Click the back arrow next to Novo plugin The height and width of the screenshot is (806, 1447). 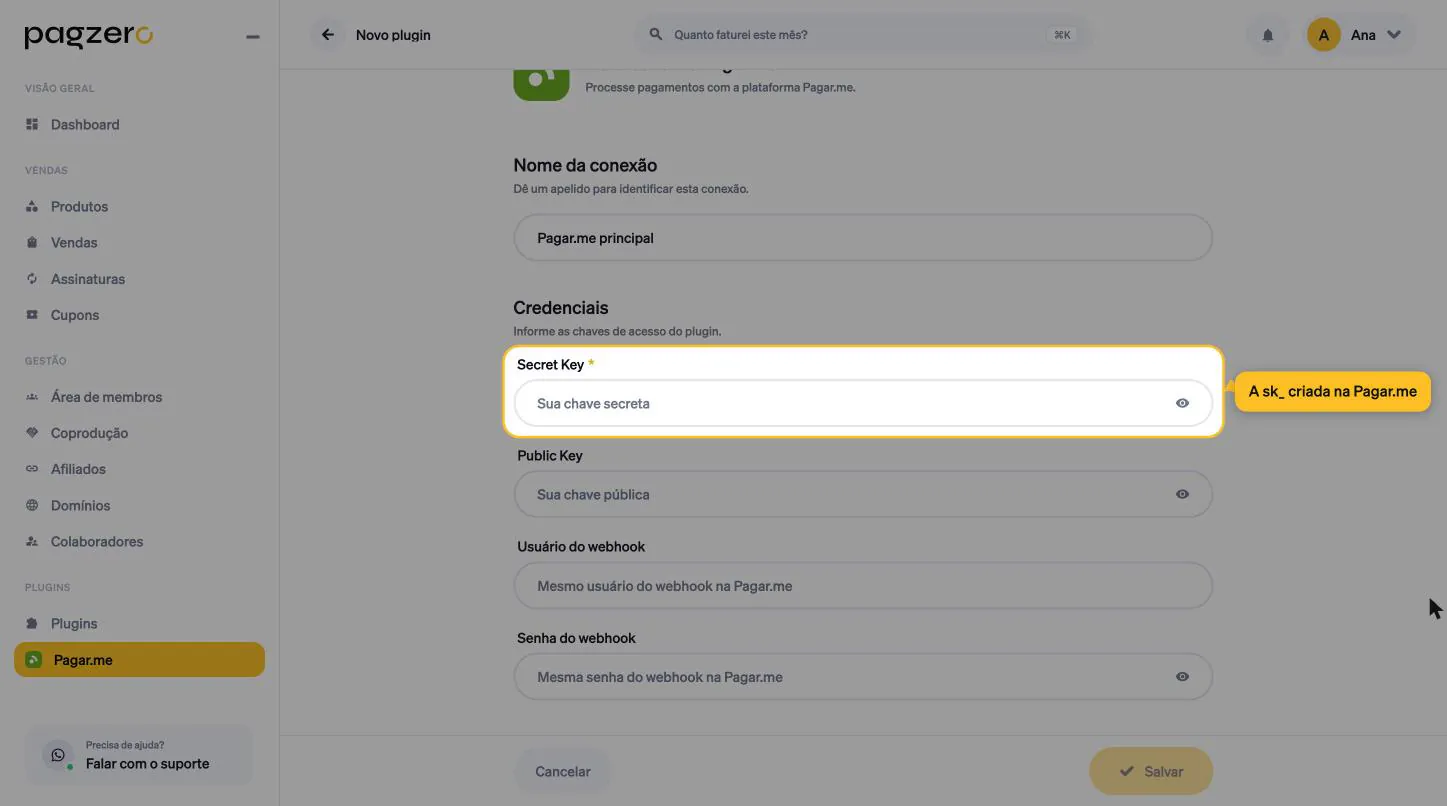(x=327, y=35)
